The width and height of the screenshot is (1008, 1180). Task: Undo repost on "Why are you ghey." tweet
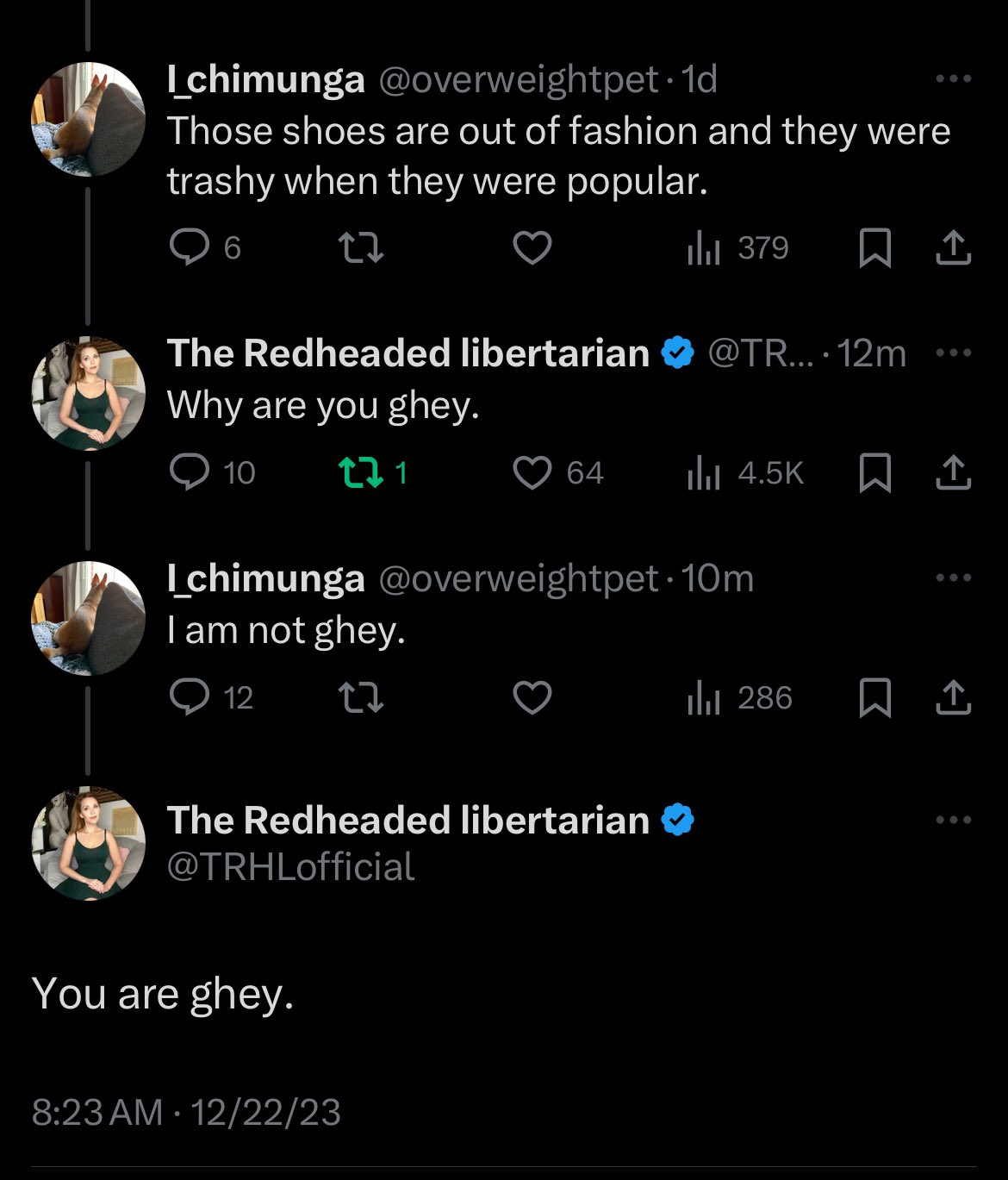click(361, 472)
